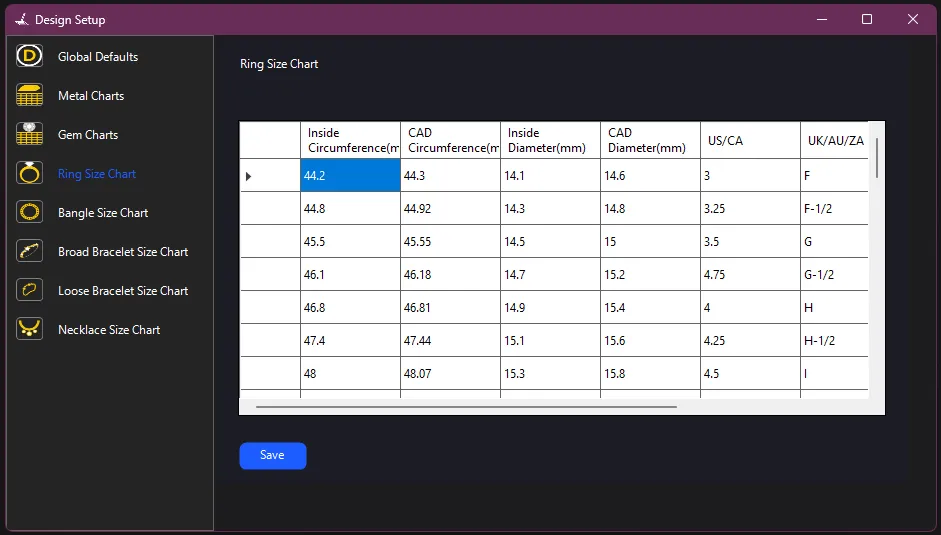Screen dimensions: 941x535
Task: Maximize the Design Setup window
Action: [867, 19]
